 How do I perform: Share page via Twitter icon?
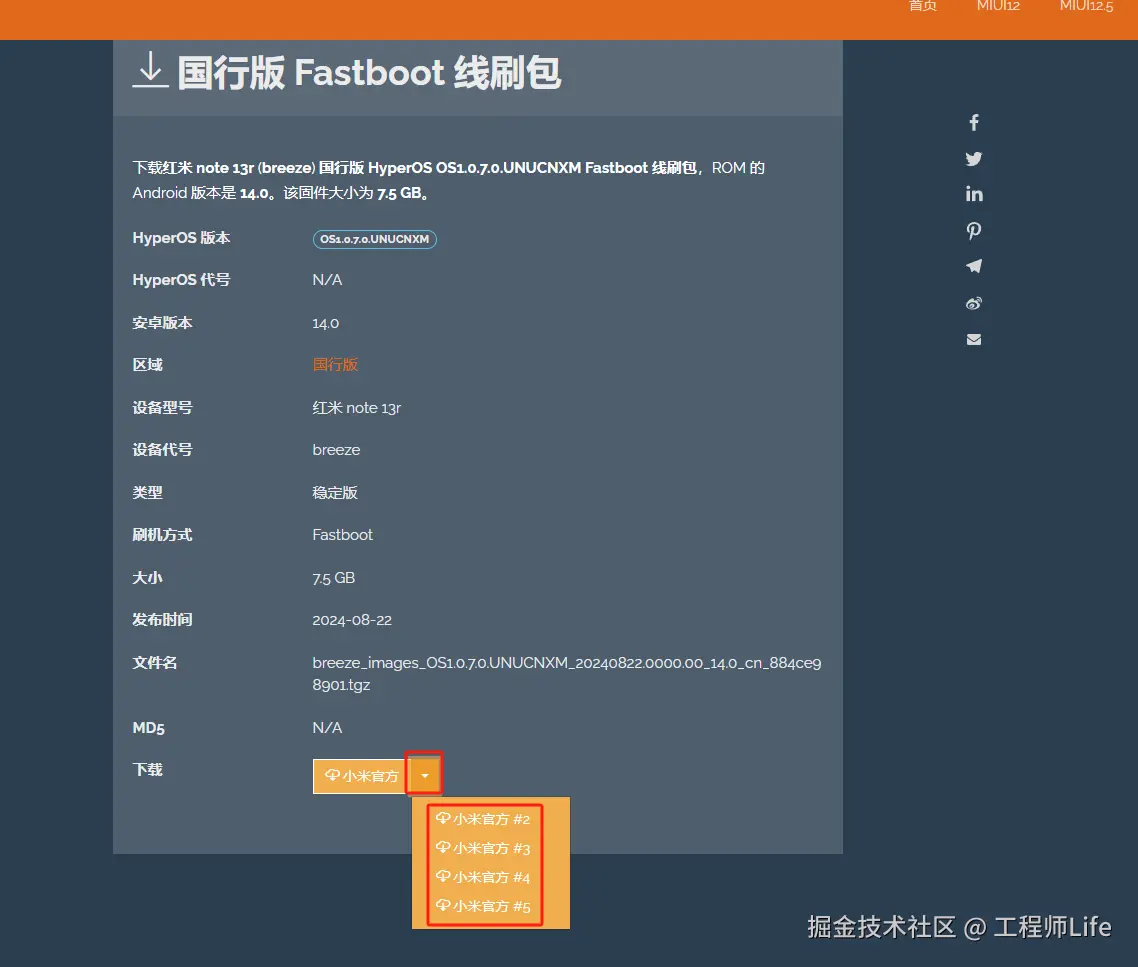pyautogui.click(x=974, y=158)
